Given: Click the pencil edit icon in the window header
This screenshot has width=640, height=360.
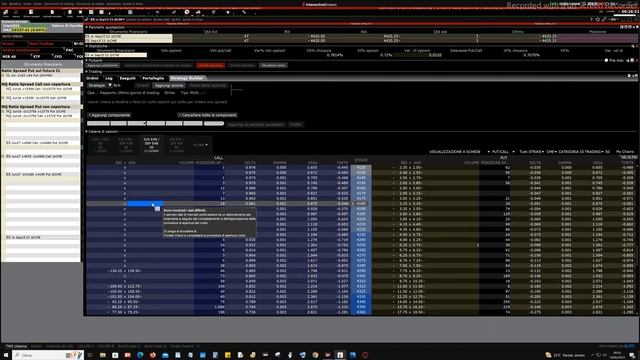Looking at the screenshot, I should click(x=604, y=19).
